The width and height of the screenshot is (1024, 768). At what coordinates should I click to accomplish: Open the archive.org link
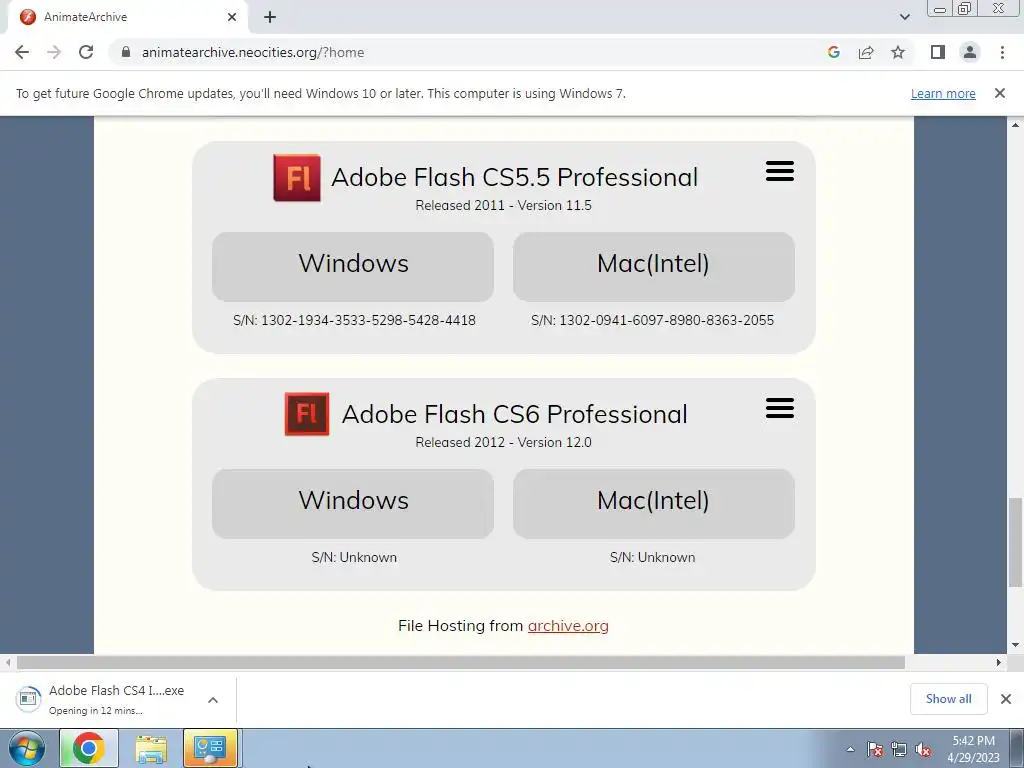click(x=568, y=626)
